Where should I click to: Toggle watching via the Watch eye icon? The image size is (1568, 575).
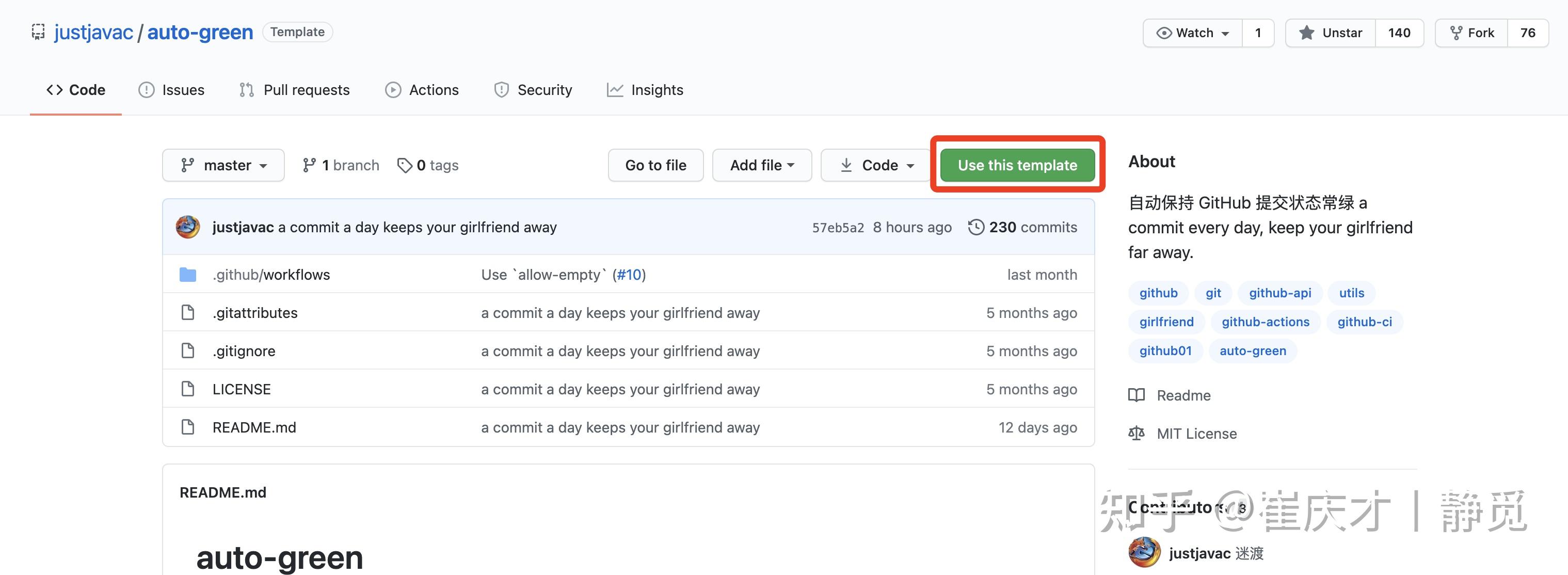(1164, 32)
